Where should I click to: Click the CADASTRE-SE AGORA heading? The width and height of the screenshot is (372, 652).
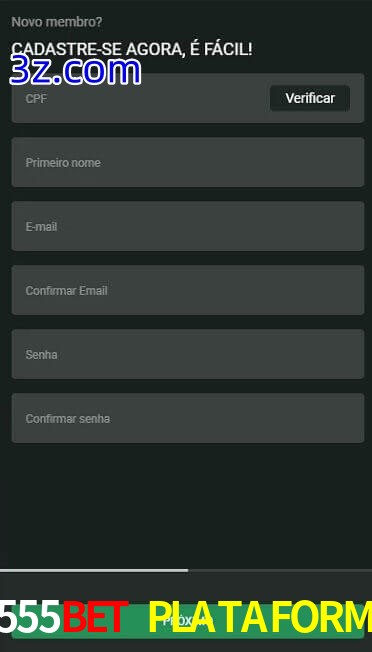[x=132, y=49]
